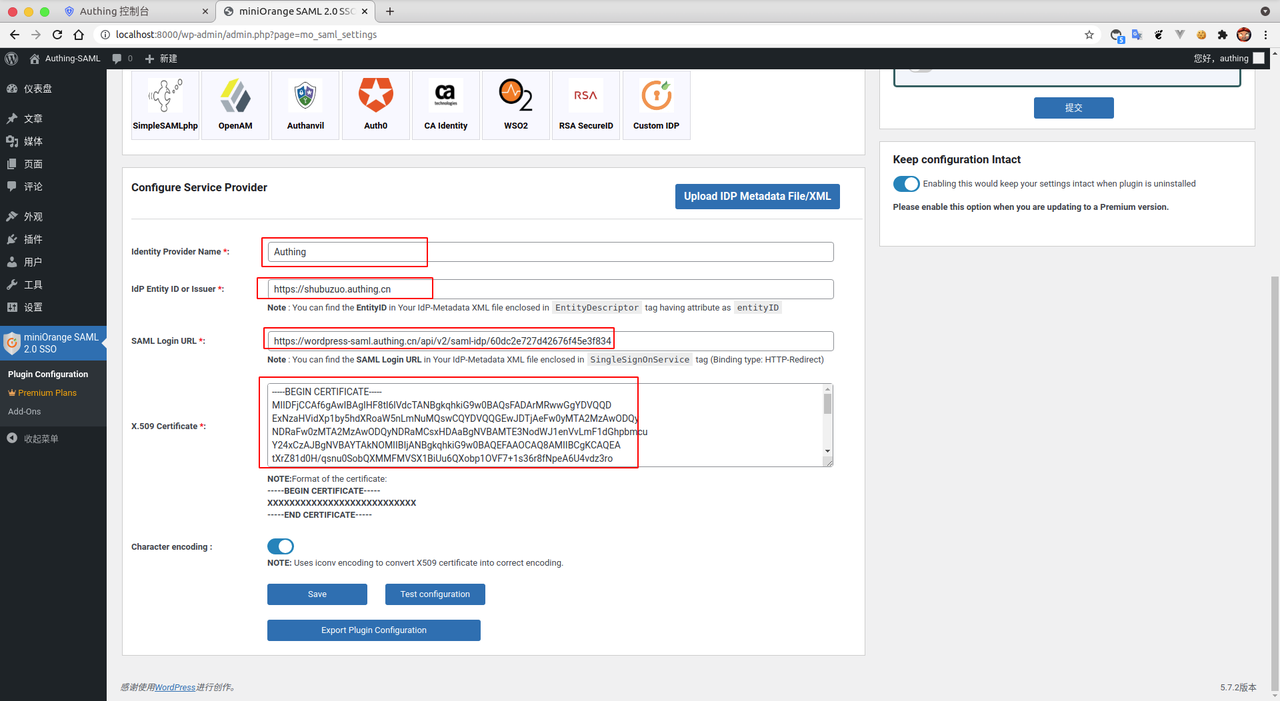Pick the Authanvil identity provider tile

pyautogui.click(x=305, y=104)
